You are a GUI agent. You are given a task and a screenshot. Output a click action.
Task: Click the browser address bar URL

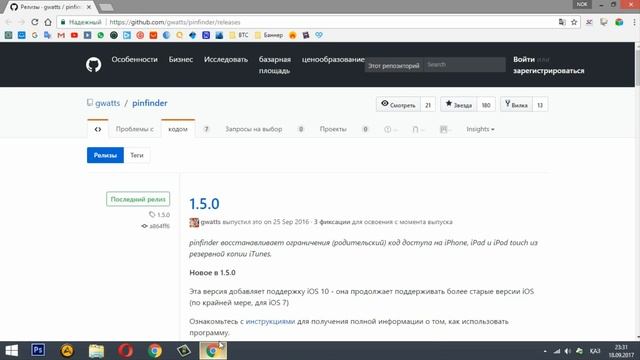[x=175, y=22]
